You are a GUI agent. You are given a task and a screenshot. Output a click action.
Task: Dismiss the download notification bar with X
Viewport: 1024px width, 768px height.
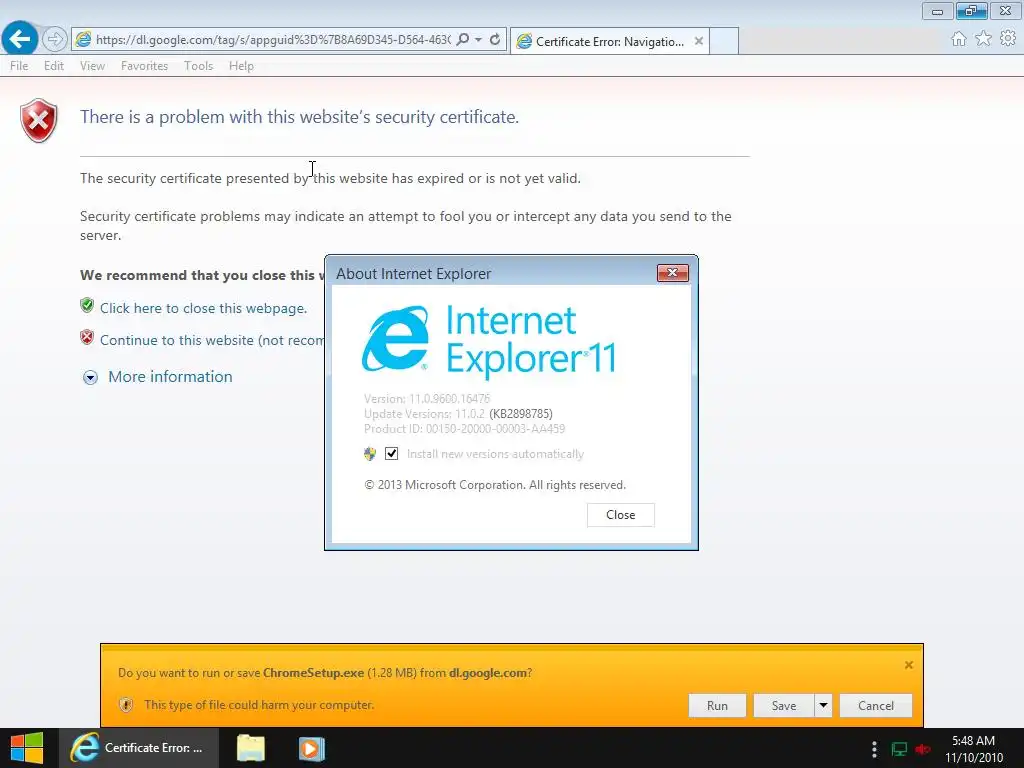point(908,665)
